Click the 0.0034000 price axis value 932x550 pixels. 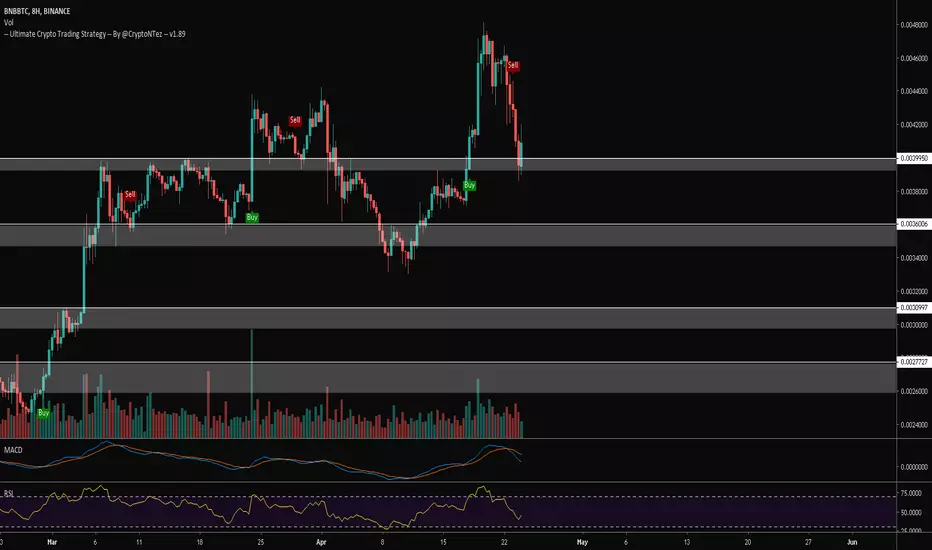click(x=914, y=258)
